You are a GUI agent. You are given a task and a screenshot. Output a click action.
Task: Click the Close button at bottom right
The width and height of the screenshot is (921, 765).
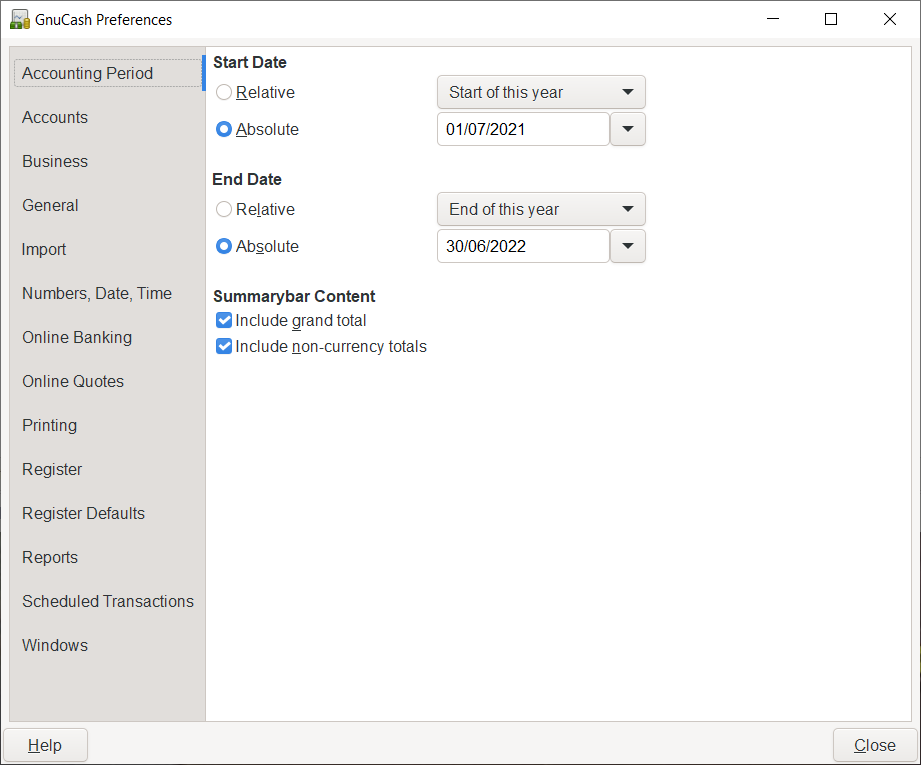[874, 746]
